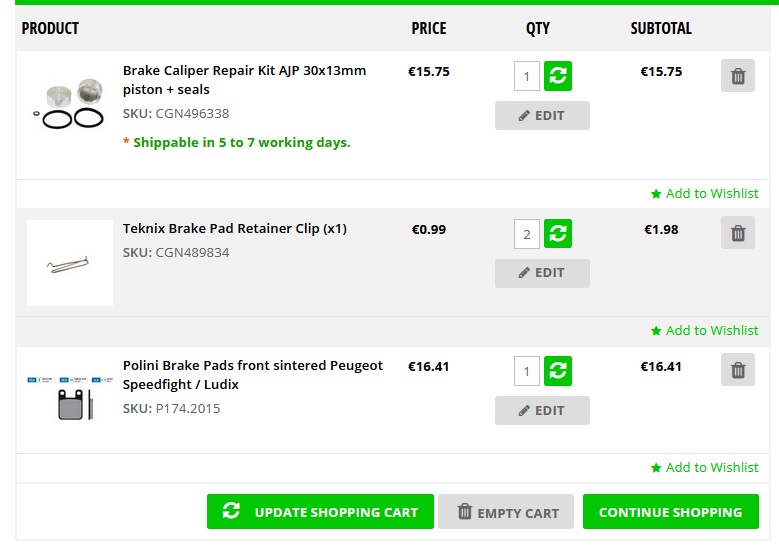Screen dimensions: 779x557
Task: Focus the Polini Brake Pads quantity field
Action: tap(527, 371)
